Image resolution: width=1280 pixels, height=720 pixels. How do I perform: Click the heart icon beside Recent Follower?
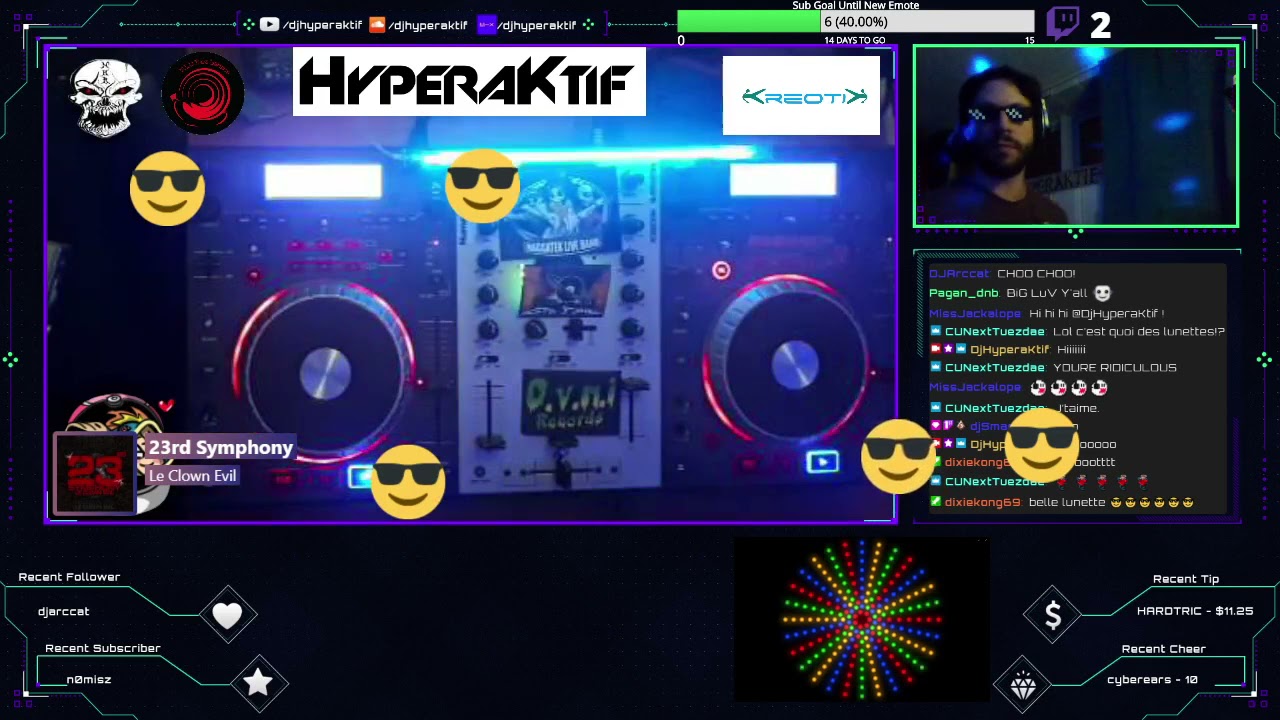coord(227,615)
